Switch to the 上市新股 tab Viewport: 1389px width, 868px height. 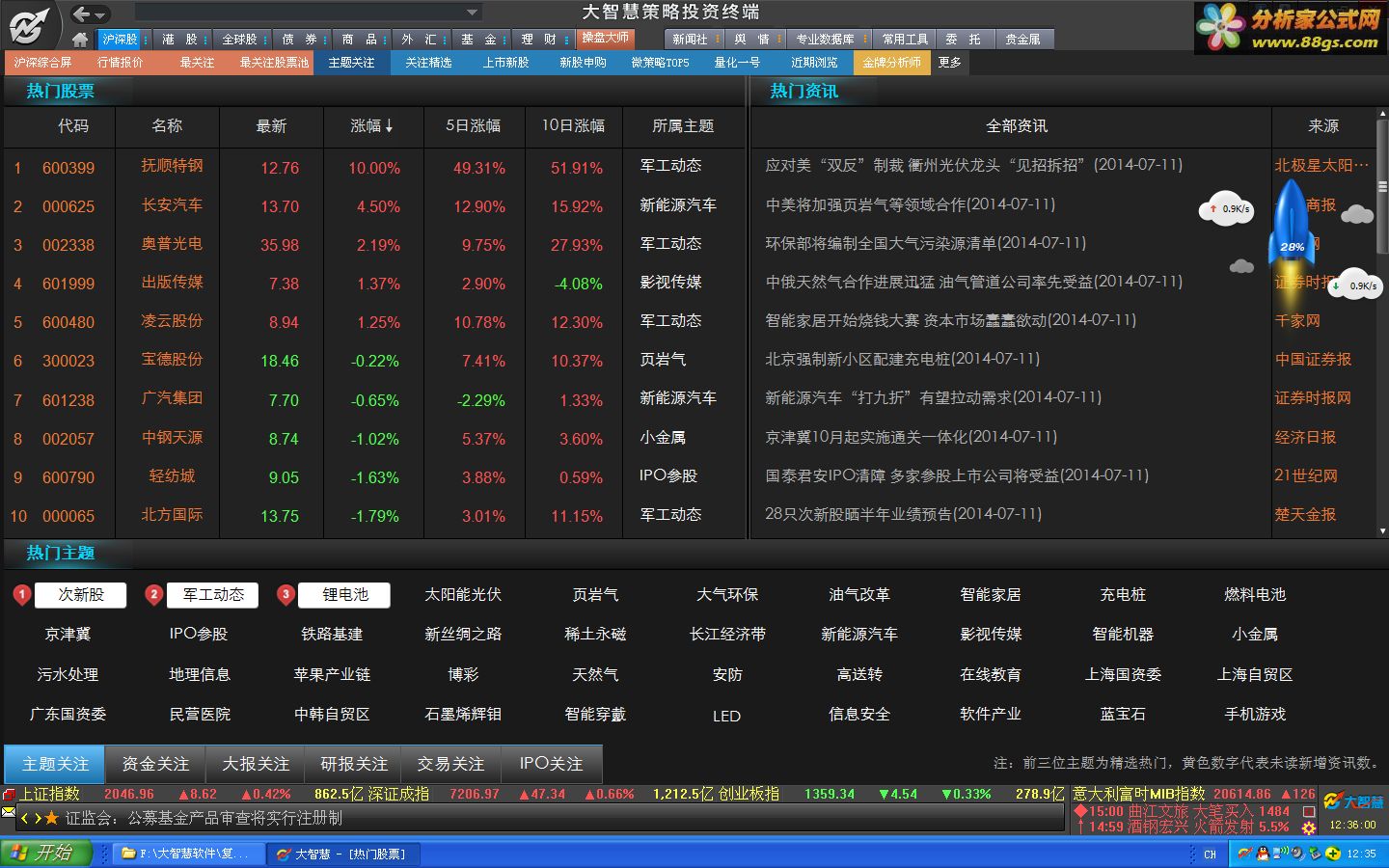click(505, 62)
